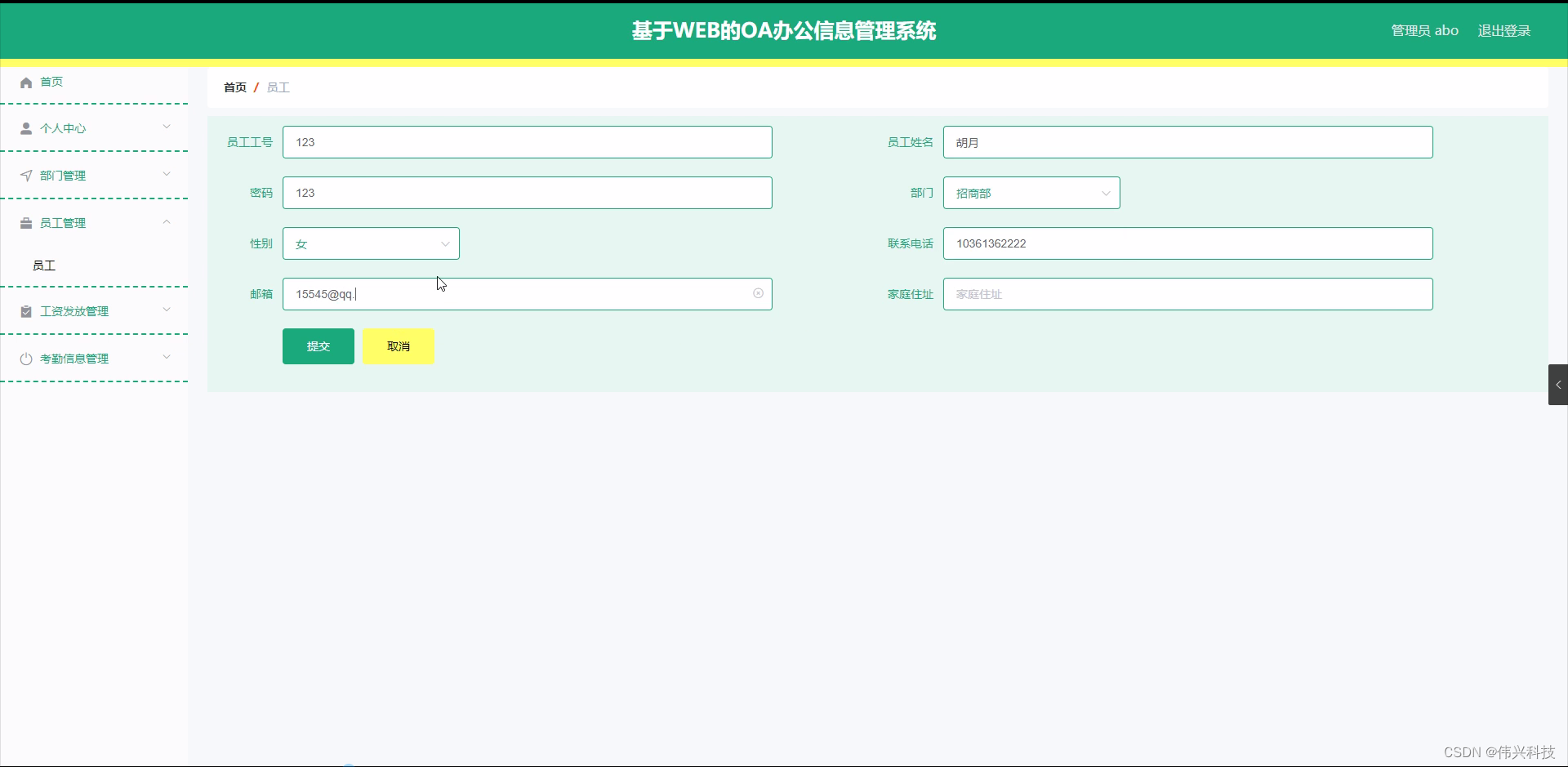This screenshot has width=1568, height=767.
Task: Click the collapse arrow on the right edge
Action: click(1558, 384)
